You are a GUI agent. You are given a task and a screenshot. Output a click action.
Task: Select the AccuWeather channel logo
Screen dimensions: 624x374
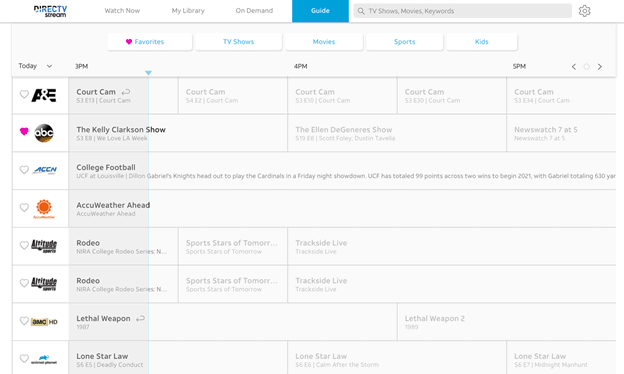coord(44,208)
